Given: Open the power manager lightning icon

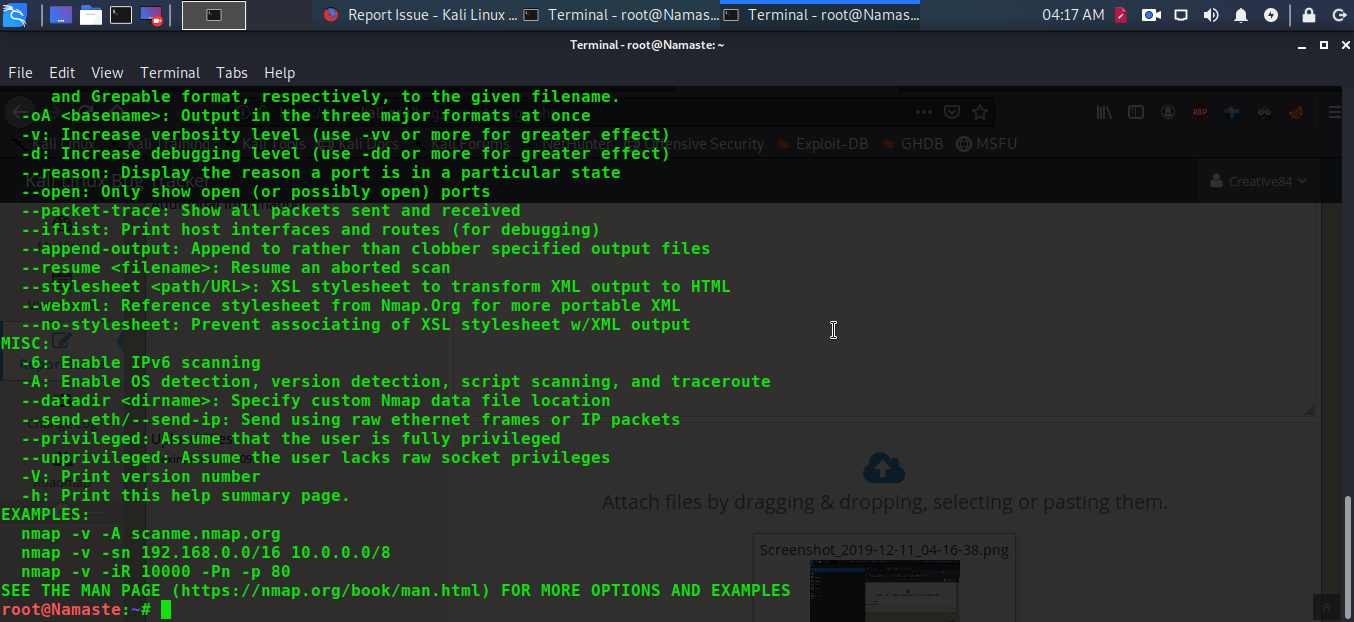Looking at the screenshot, I should coord(1271,15).
